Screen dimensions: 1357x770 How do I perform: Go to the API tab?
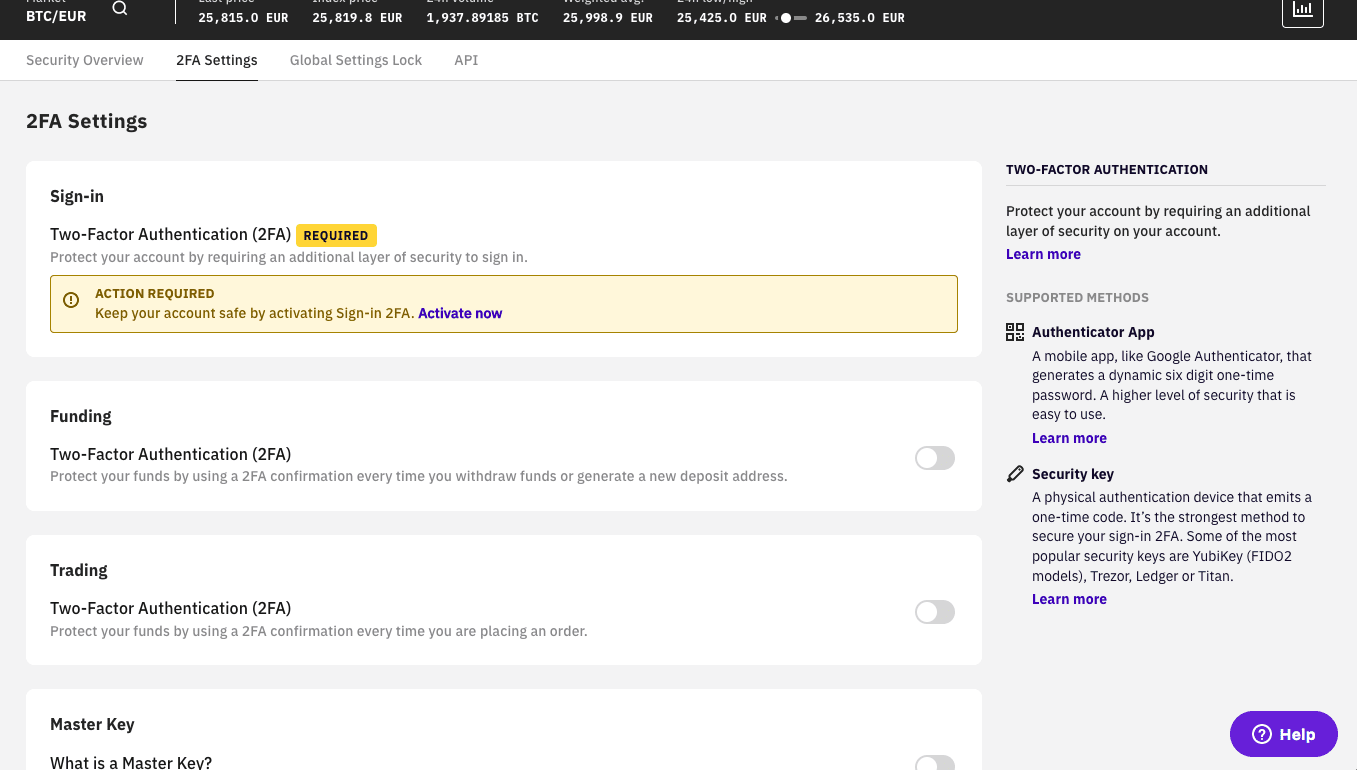coord(466,60)
